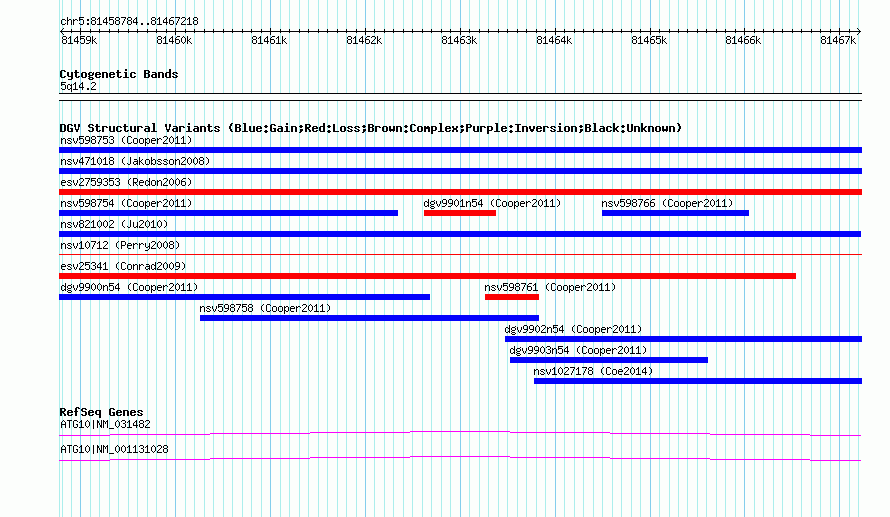Select the thin red nsv10712 line
Viewport: 890px width, 517px height.
[x=460, y=254]
